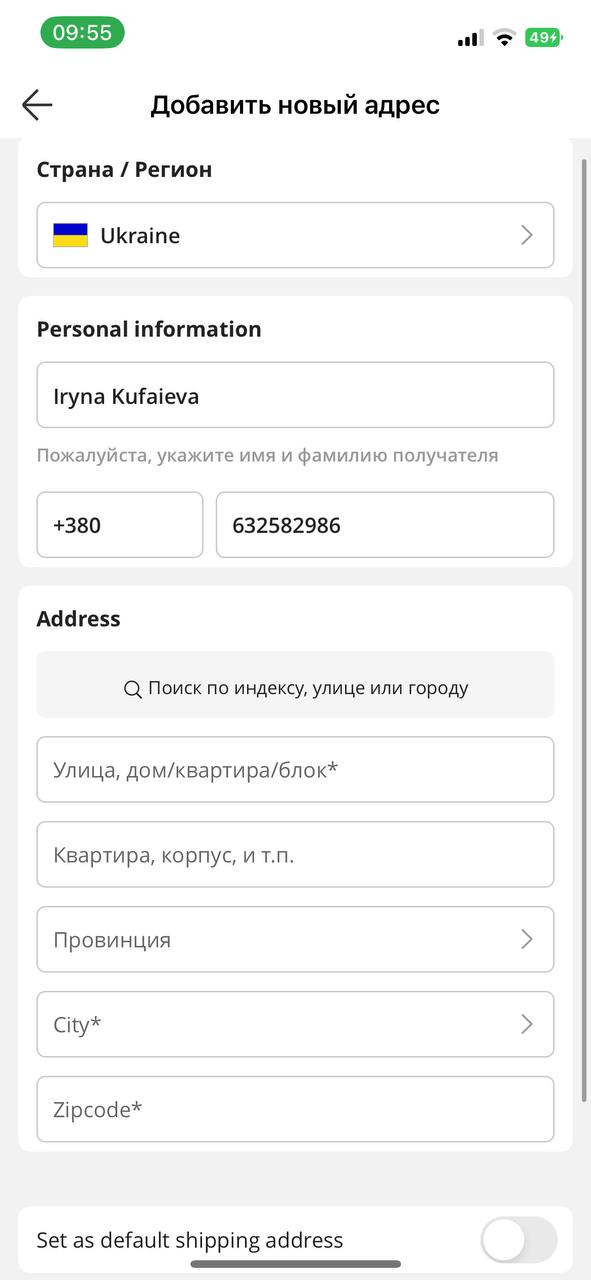
Task: Tap the back arrow icon
Action: (37, 104)
